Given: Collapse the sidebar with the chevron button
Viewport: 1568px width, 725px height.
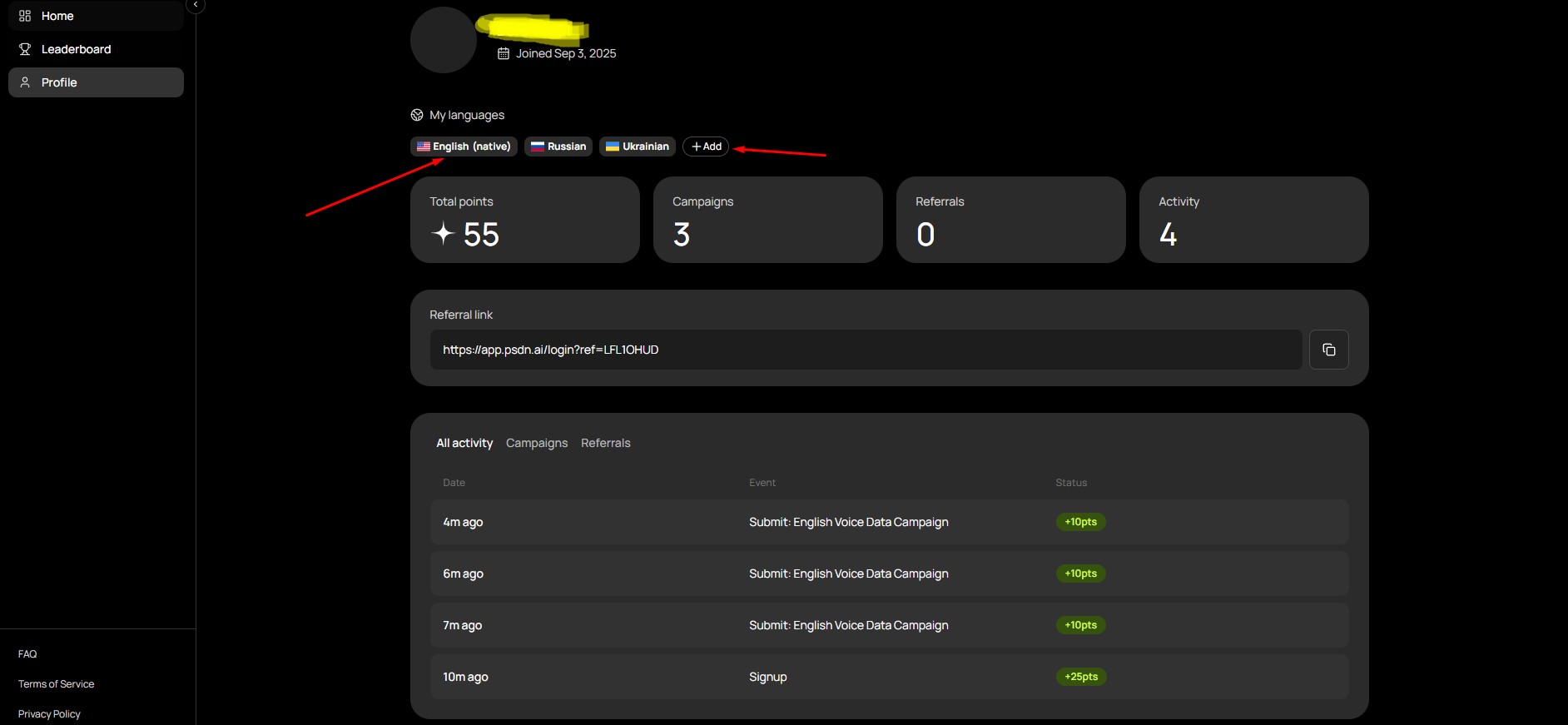Looking at the screenshot, I should point(196,5).
